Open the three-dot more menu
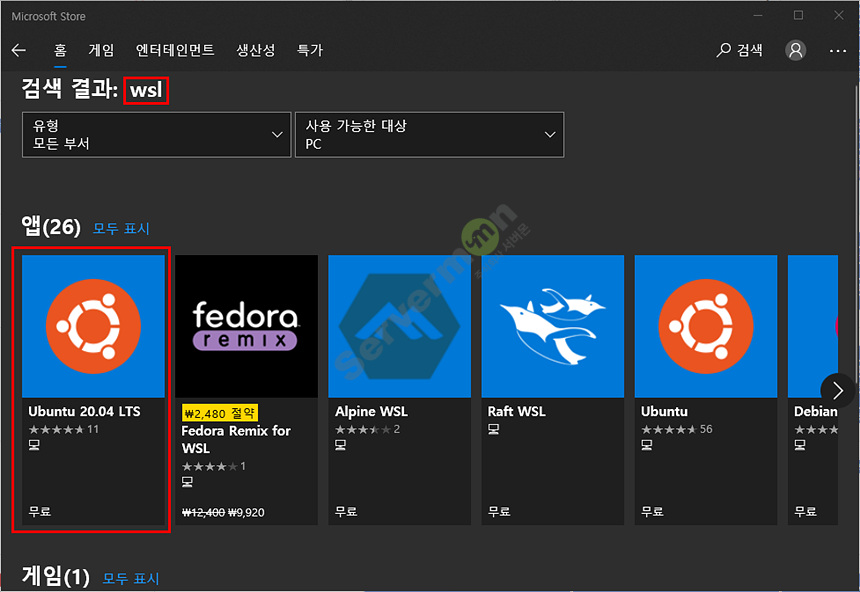Image resolution: width=860 pixels, height=592 pixels. [838, 50]
